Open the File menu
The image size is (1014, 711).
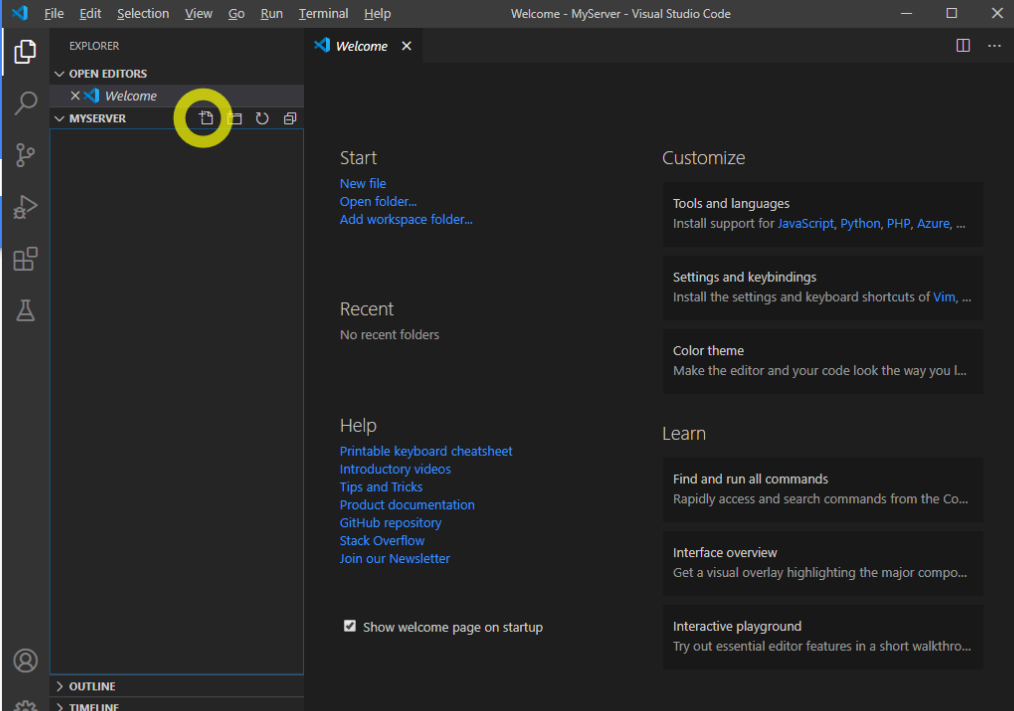pos(54,14)
